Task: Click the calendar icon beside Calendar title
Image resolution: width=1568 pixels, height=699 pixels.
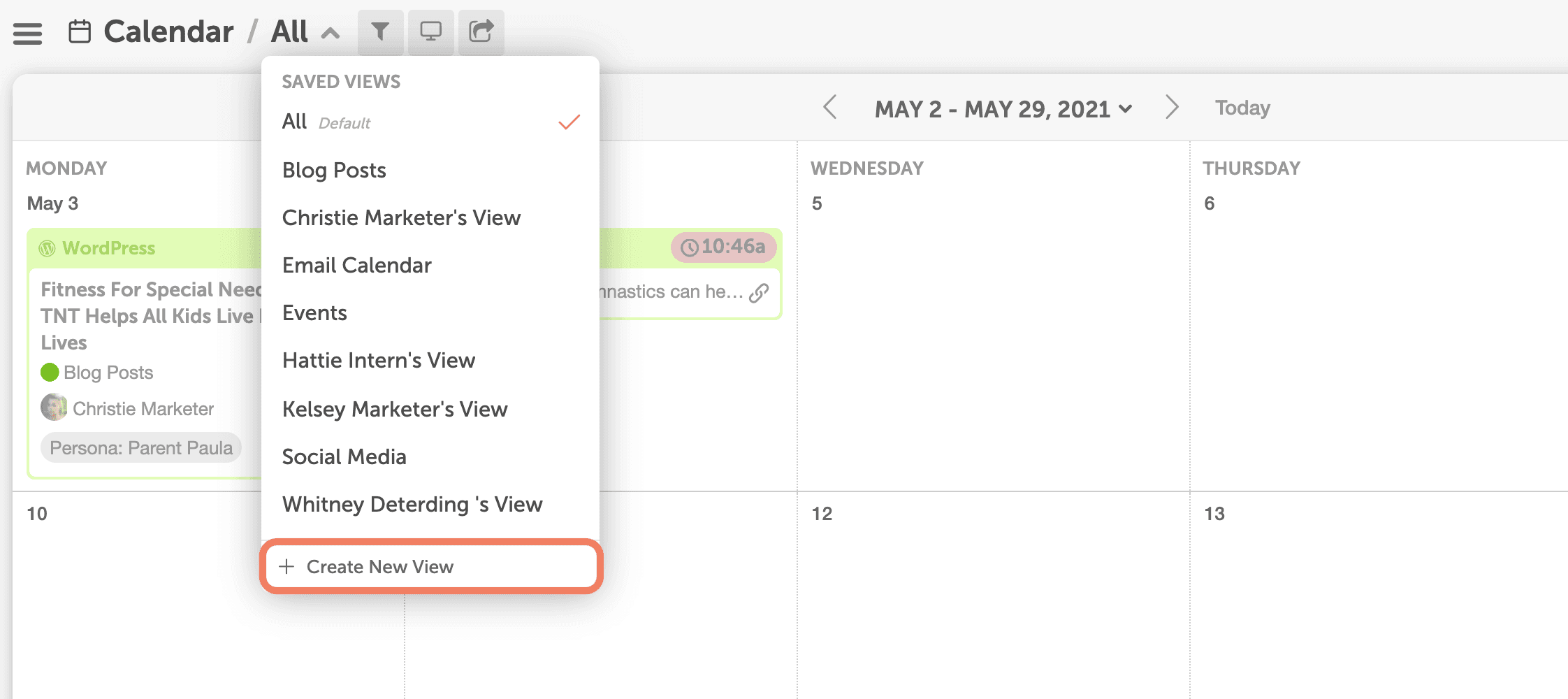Action: [x=80, y=31]
